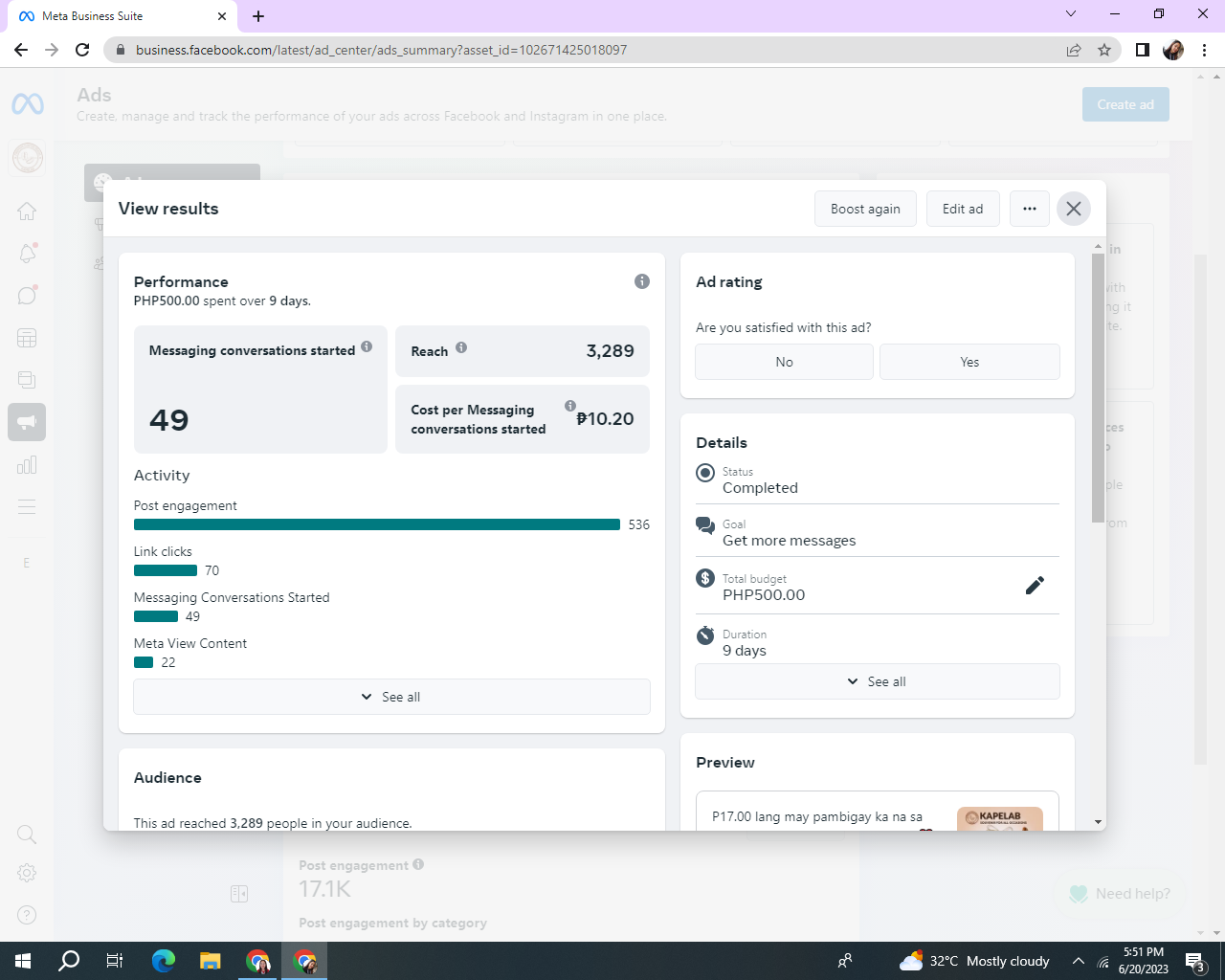Open Planner grid icon in sidebar
This screenshot has width=1225, height=980.
(x=27, y=338)
